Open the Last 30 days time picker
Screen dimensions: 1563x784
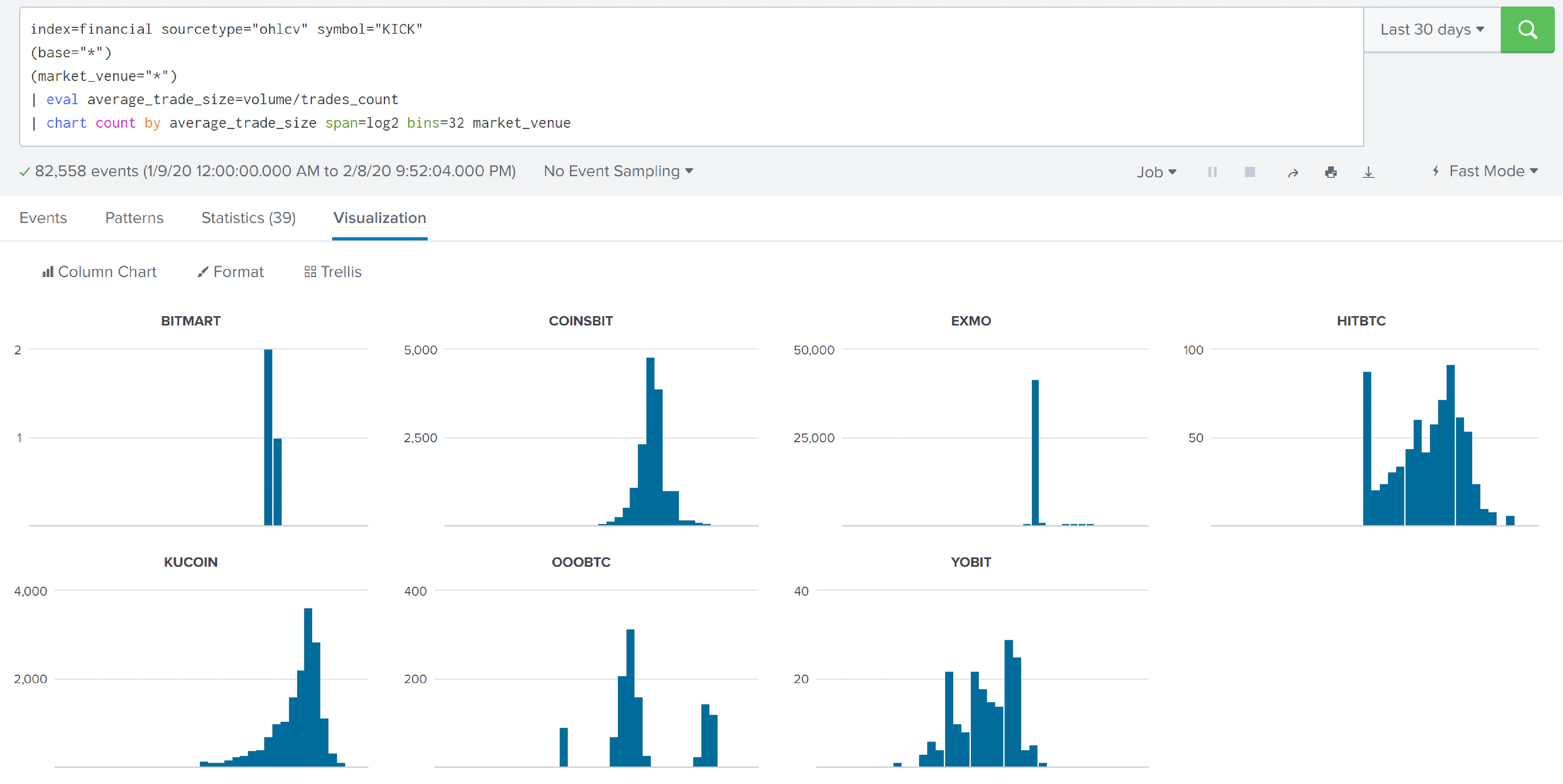[x=1432, y=30]
